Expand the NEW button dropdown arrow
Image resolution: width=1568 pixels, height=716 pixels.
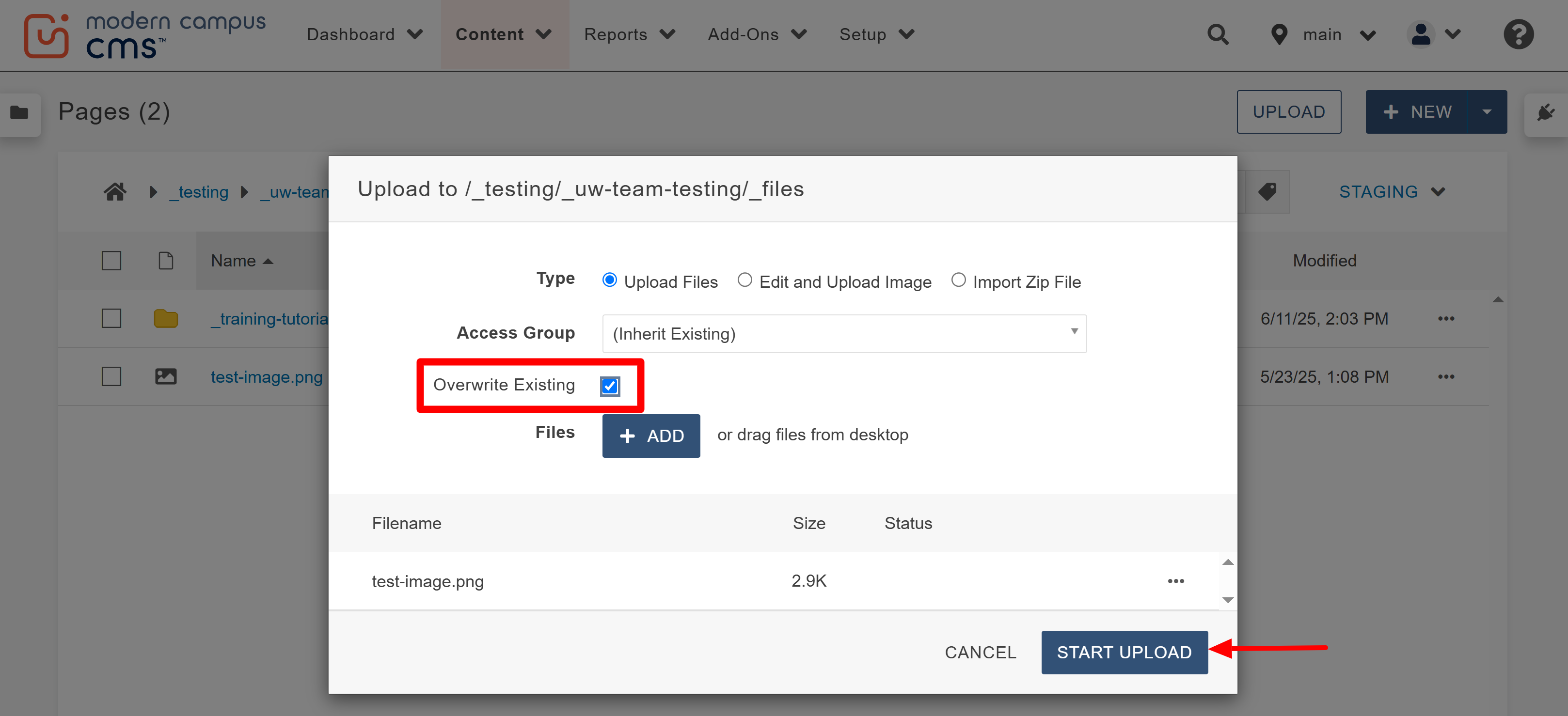[1488, 112]
